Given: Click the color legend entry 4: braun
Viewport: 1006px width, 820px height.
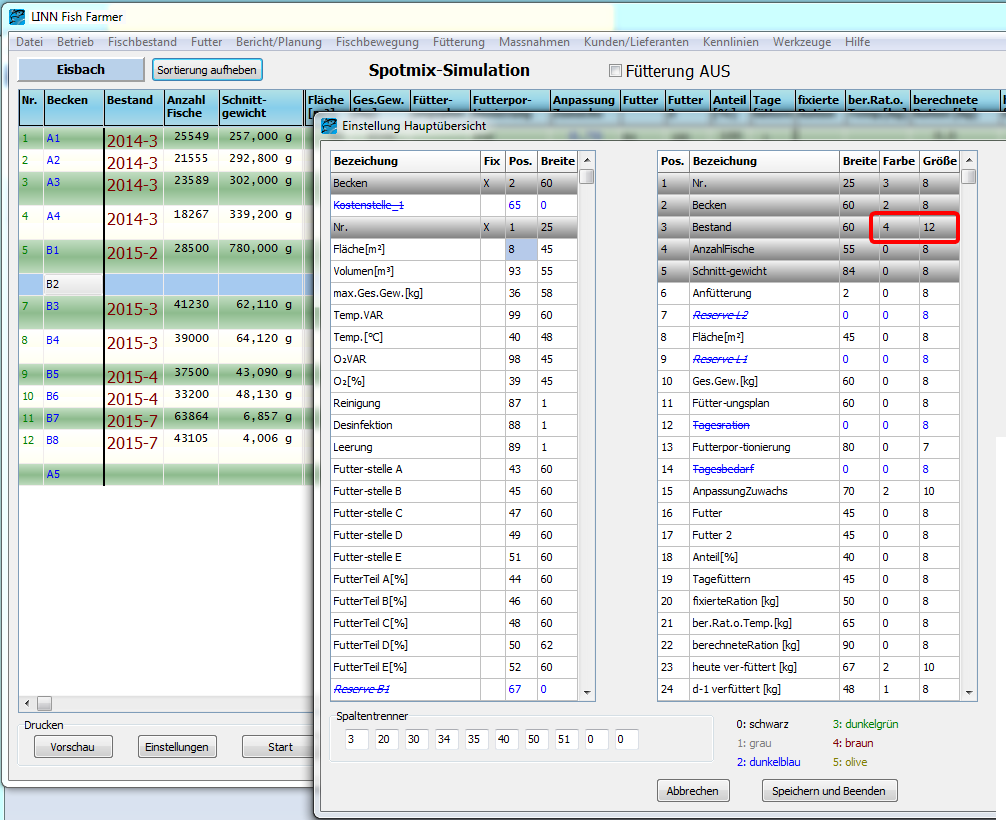Looking at the screenshot, I should click(x=853, y=743).
